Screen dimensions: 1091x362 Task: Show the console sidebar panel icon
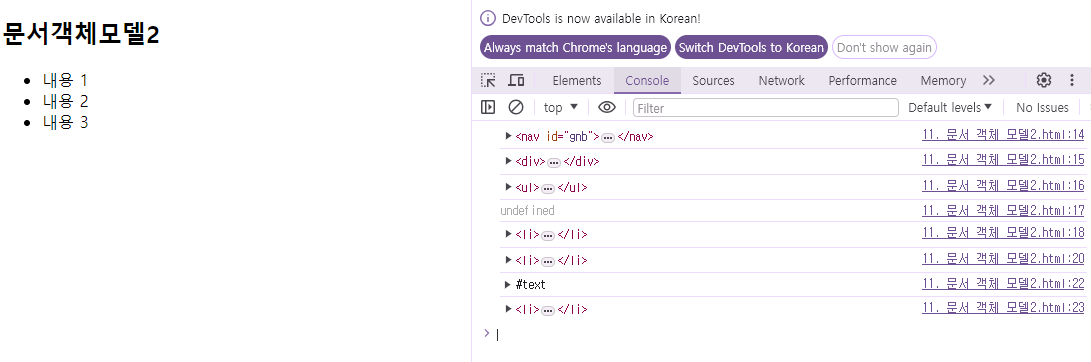click(488, 107)
